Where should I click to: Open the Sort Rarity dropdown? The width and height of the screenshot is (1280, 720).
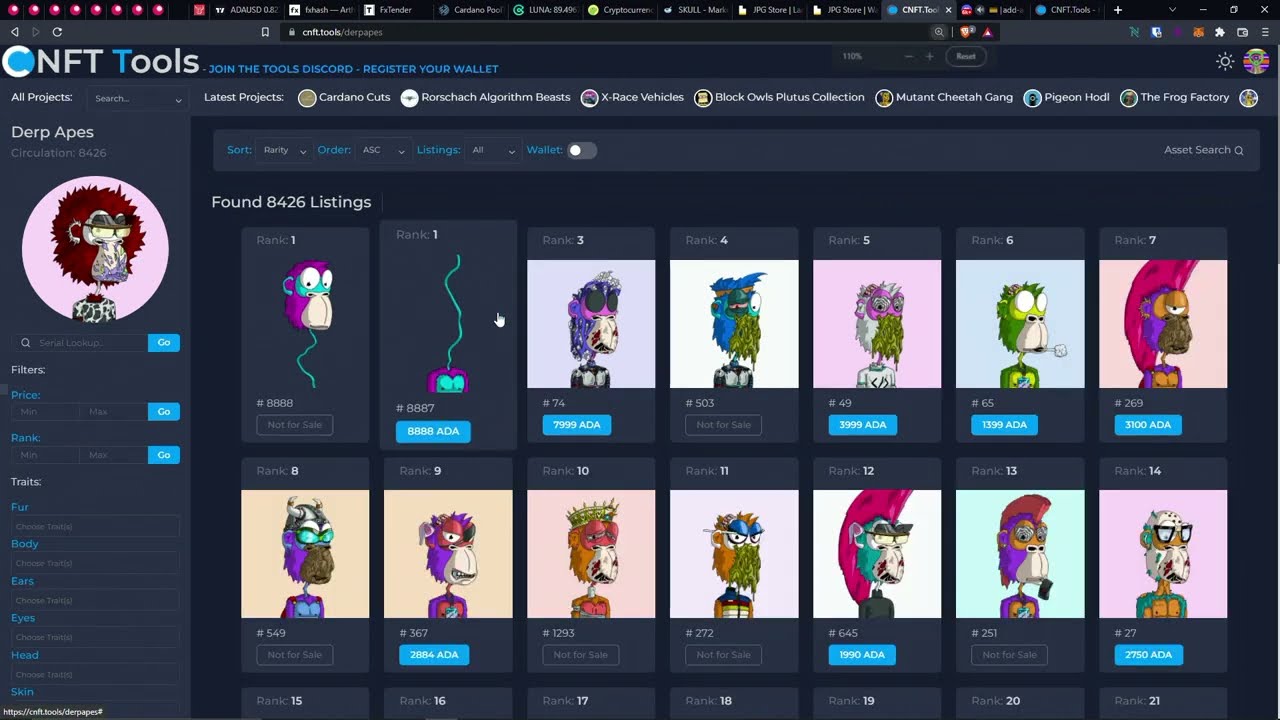(284, 150)
